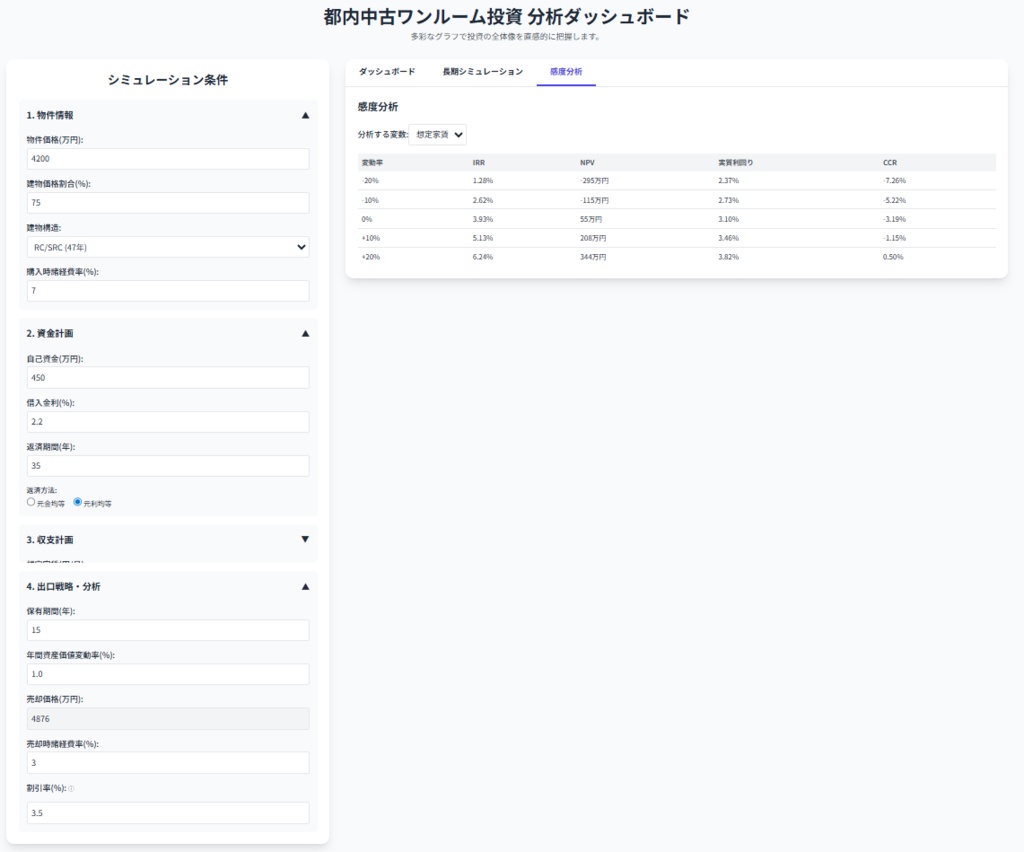
Task: Click the NPV value 344万円
Action: [593, 257]
